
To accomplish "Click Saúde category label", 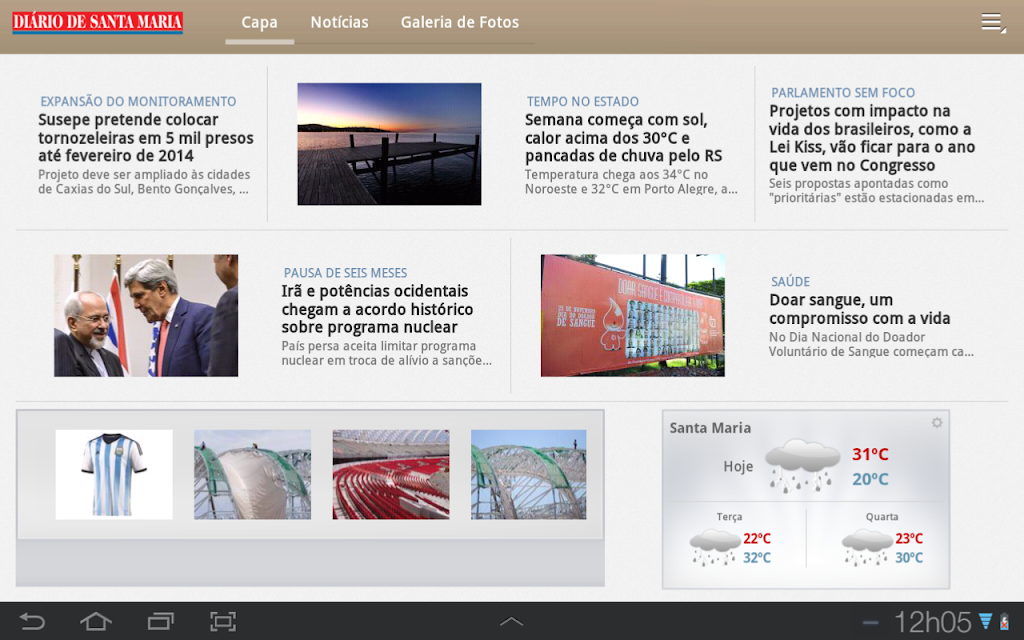I will click(790, 282).
